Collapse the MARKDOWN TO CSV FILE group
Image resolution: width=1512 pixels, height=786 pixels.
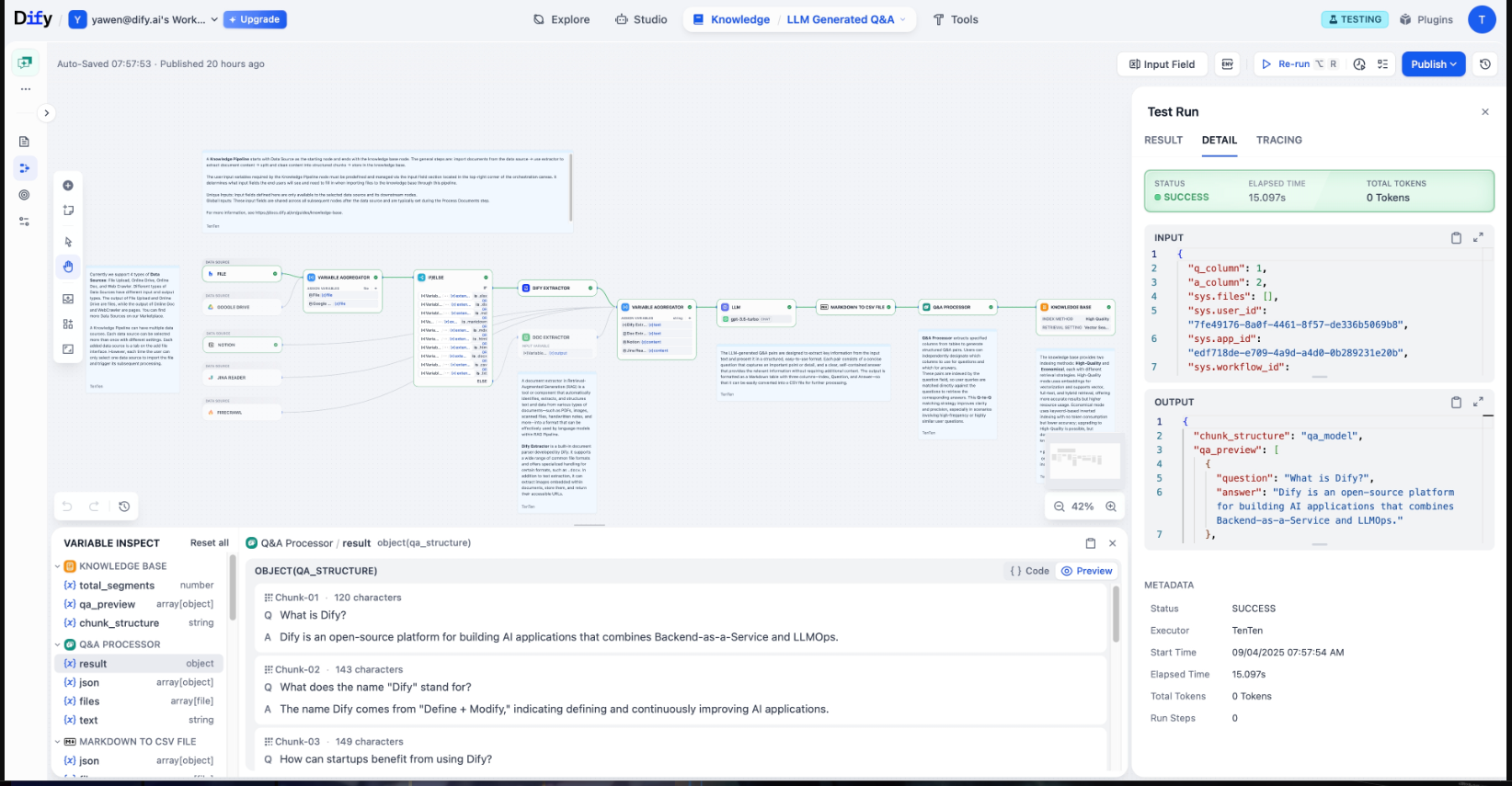[57, 742]
